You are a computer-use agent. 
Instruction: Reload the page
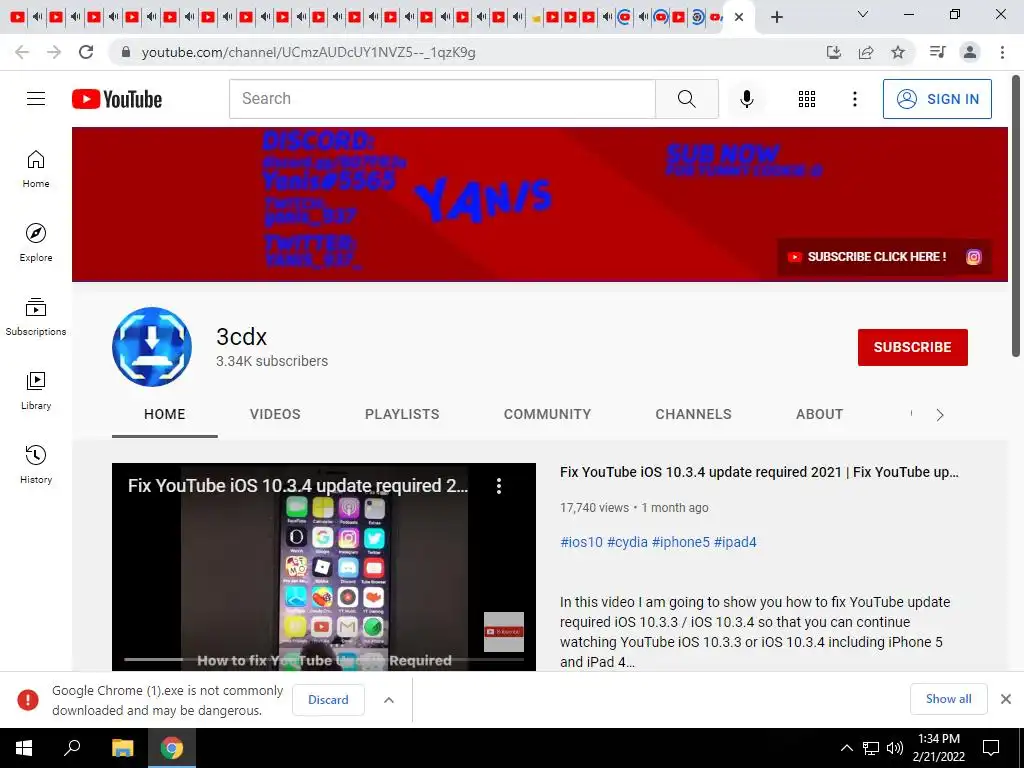[x=86, y=52]
